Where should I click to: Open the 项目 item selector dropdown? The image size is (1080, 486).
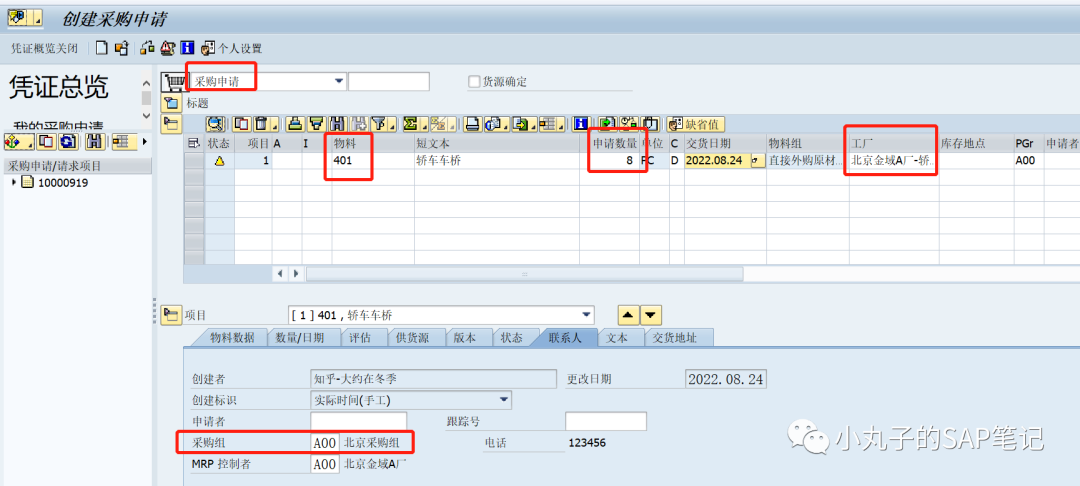[x=586, y=315]
